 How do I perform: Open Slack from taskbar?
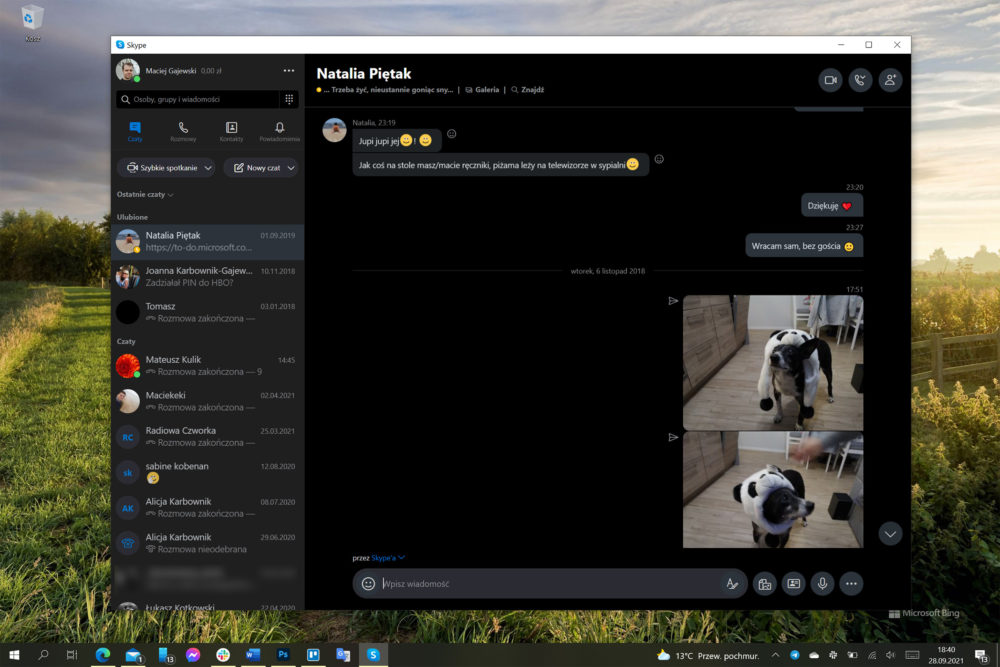(x=223, y=654)
